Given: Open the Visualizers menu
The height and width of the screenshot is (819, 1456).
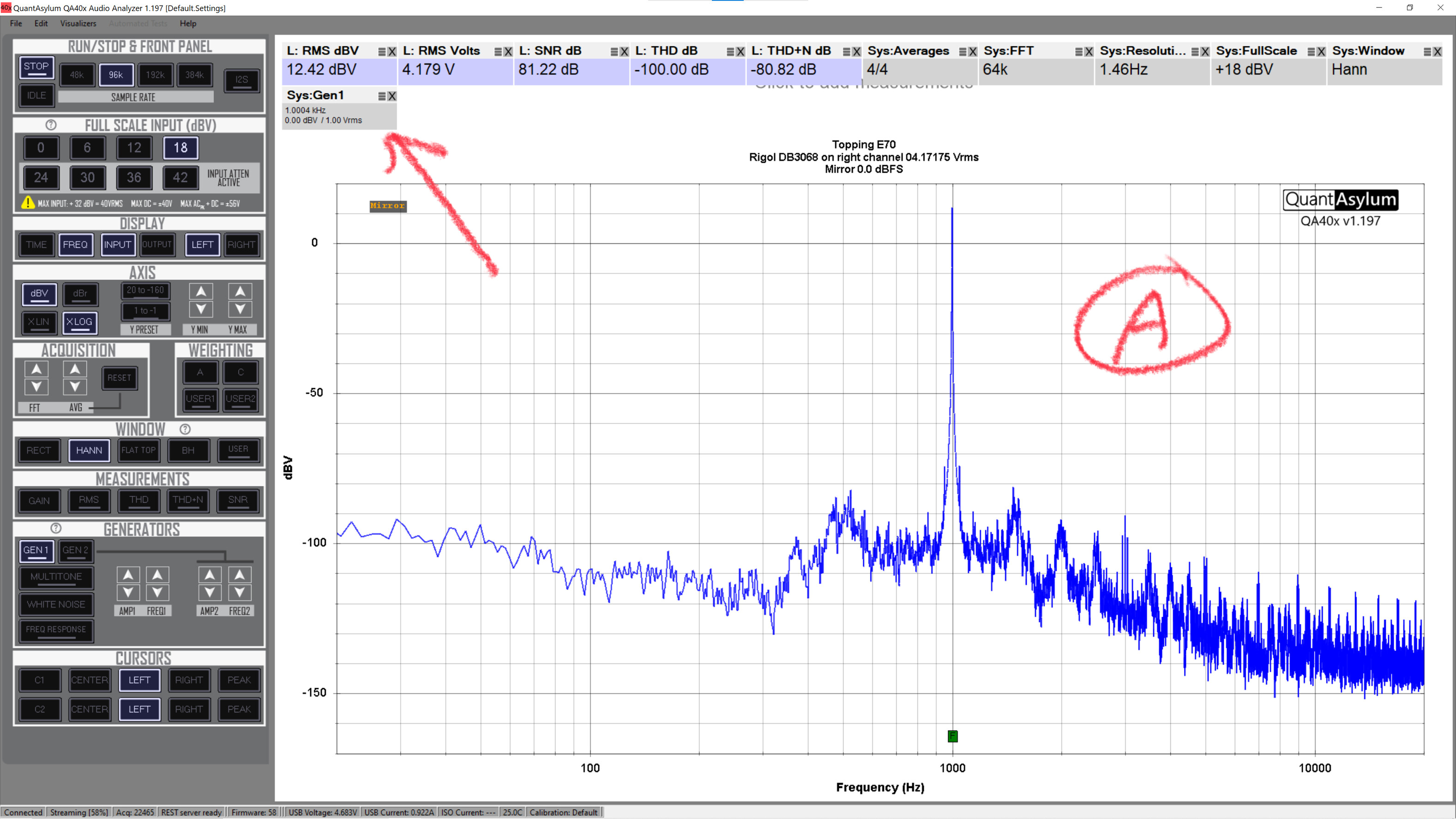Looking at the screenshot, I should (x=78, y=23).
